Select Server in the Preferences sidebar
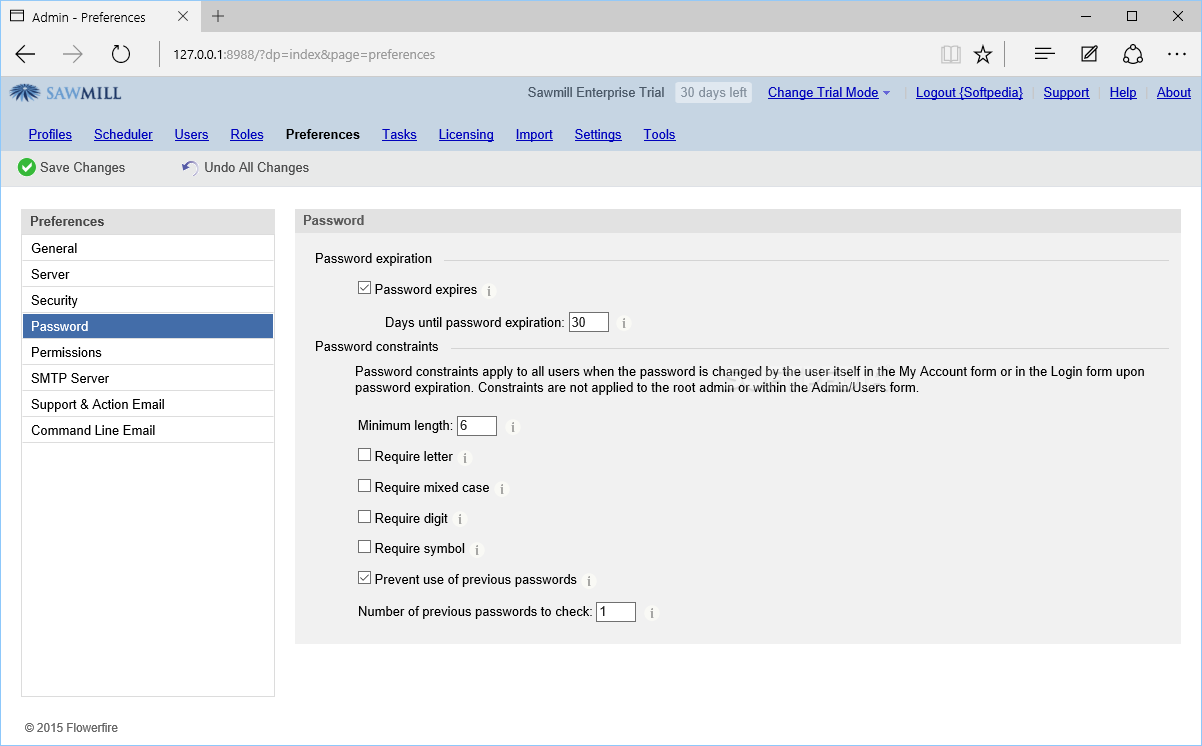The height and width of the screenshot is (746, 1202). (148, 274)
